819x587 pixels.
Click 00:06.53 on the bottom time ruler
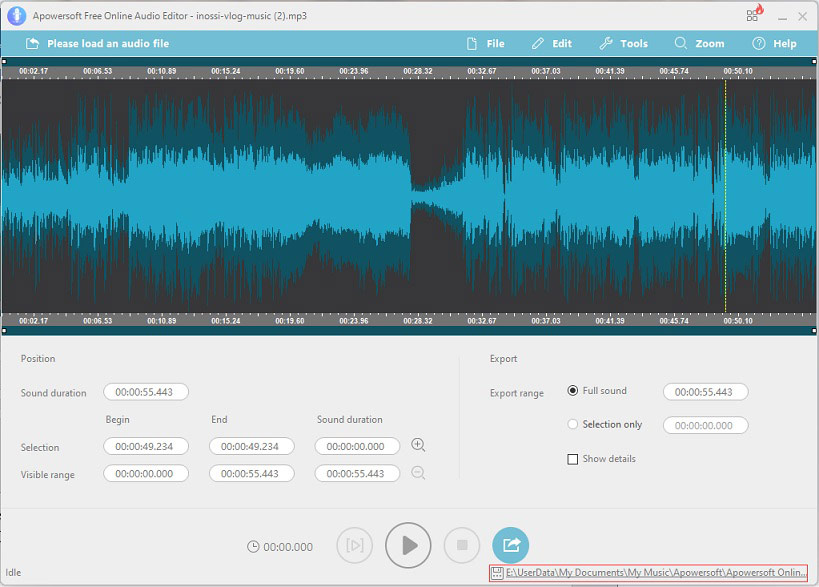(98, 321)
